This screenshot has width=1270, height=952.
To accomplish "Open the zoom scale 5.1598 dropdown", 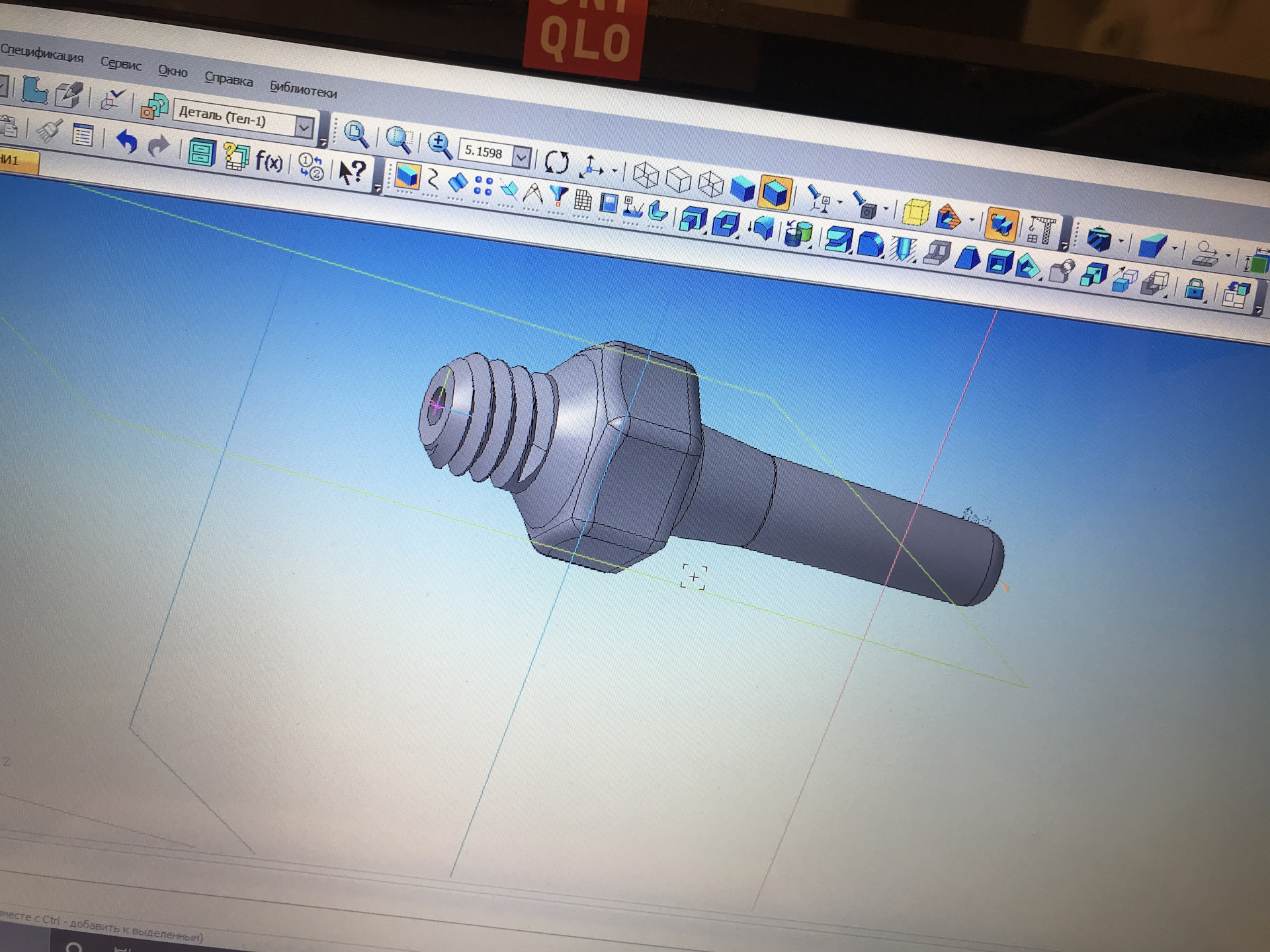I will pos(521,157).
